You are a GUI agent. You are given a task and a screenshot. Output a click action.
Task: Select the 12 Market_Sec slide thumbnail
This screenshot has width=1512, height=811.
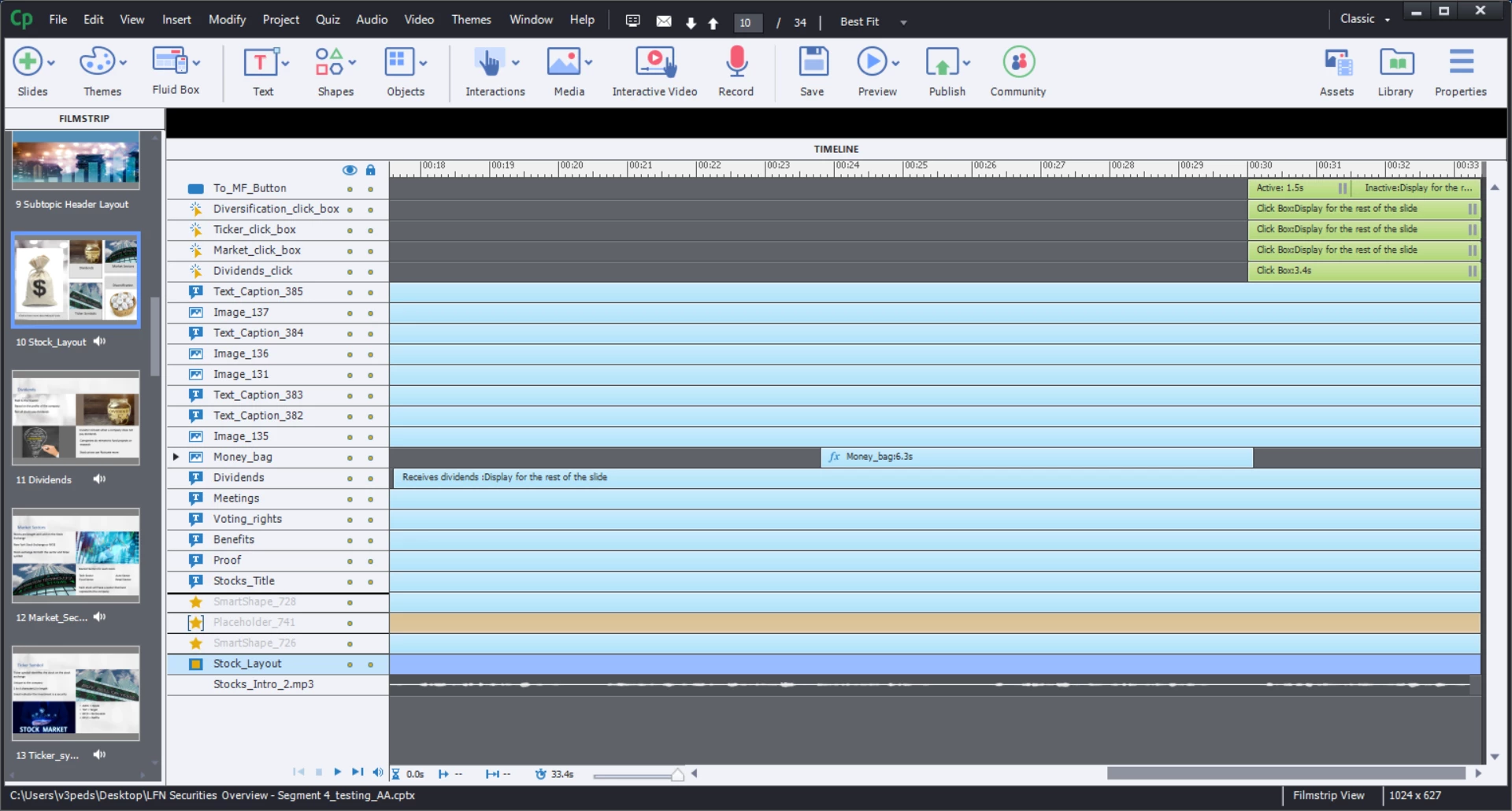(76, 556)
